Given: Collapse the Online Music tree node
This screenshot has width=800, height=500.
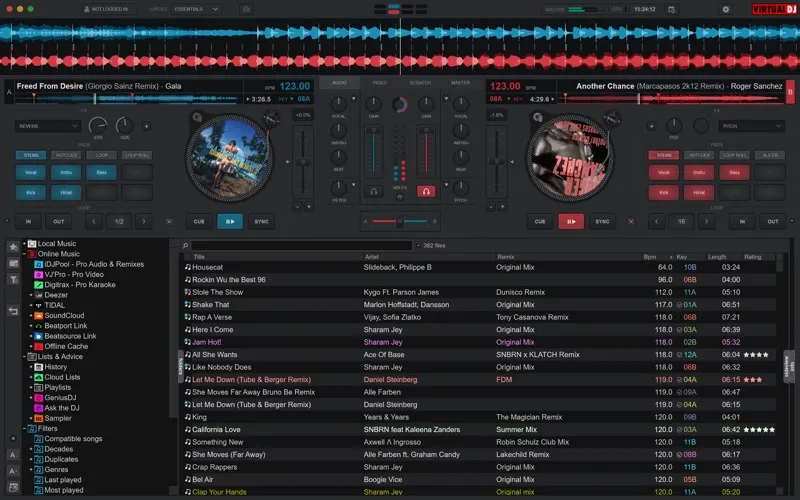Looking at the screenshot, I should coord(24,254).
